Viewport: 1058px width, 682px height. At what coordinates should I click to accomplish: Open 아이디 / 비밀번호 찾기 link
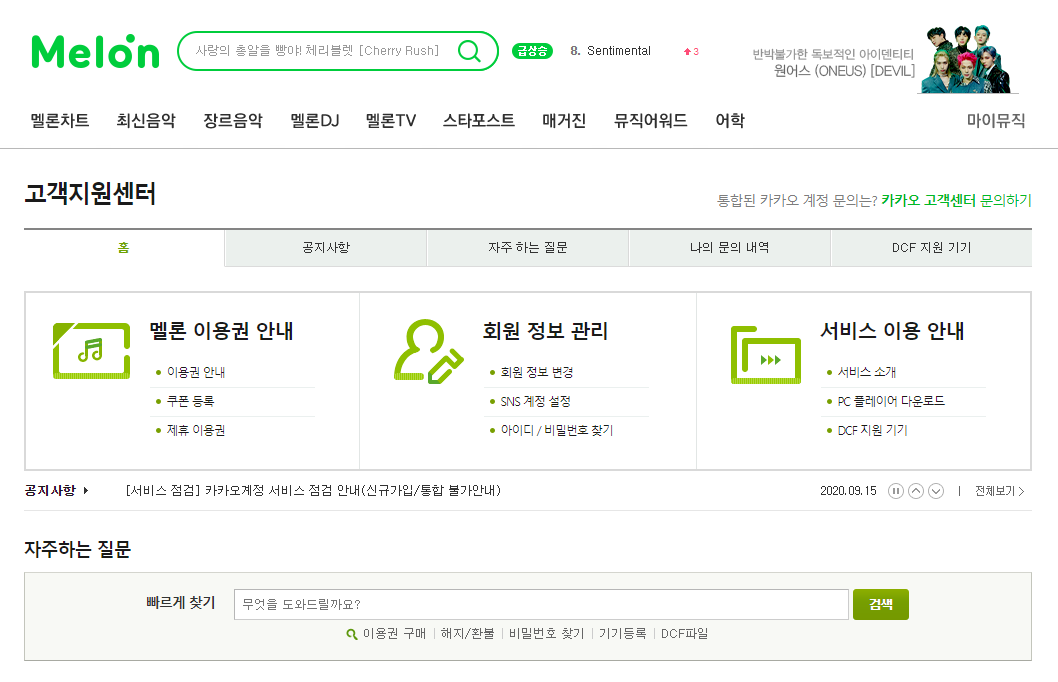pos(557,430)
